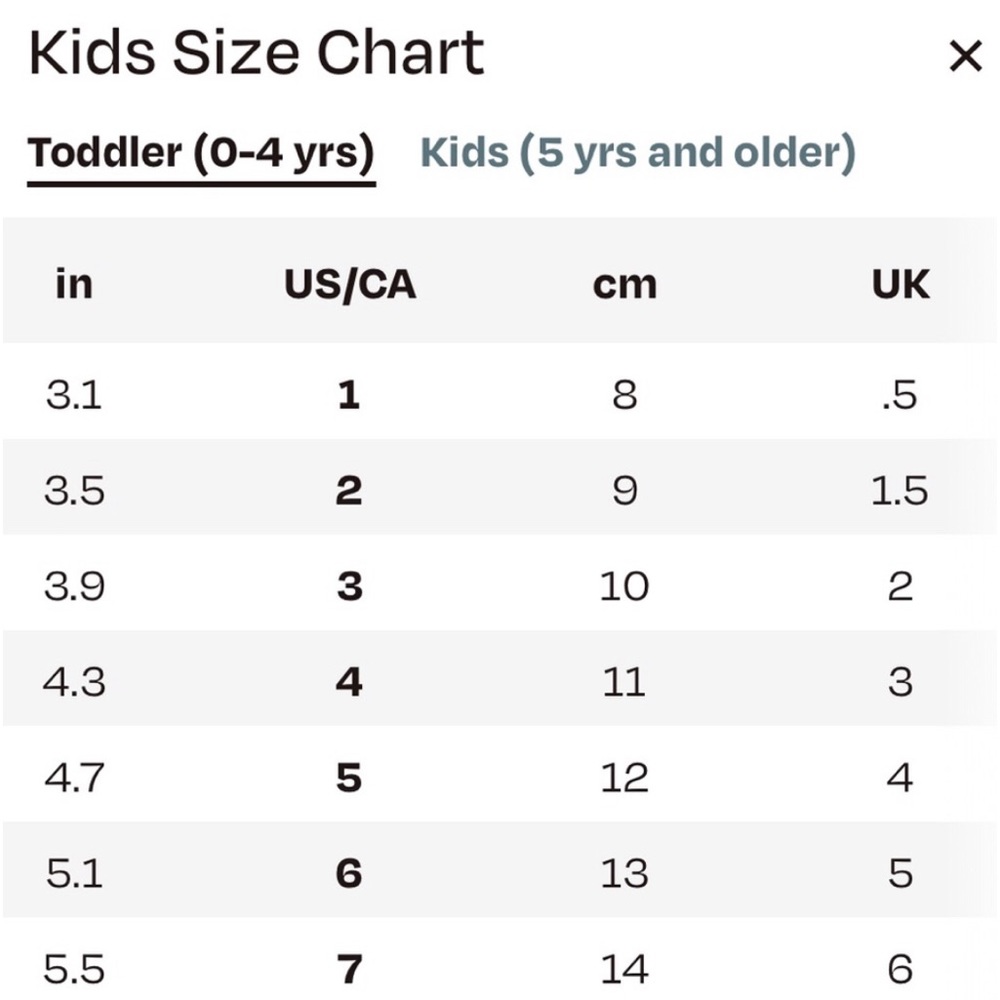Click the 3.1 inch value
Image resolution: width=1000 pixels, height=1000 pixels.
74,395
